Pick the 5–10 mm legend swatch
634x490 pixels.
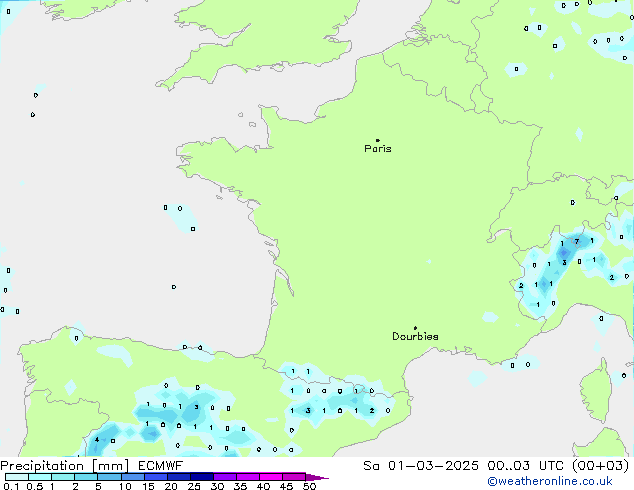pyautogui.click(x=109, y=477)
